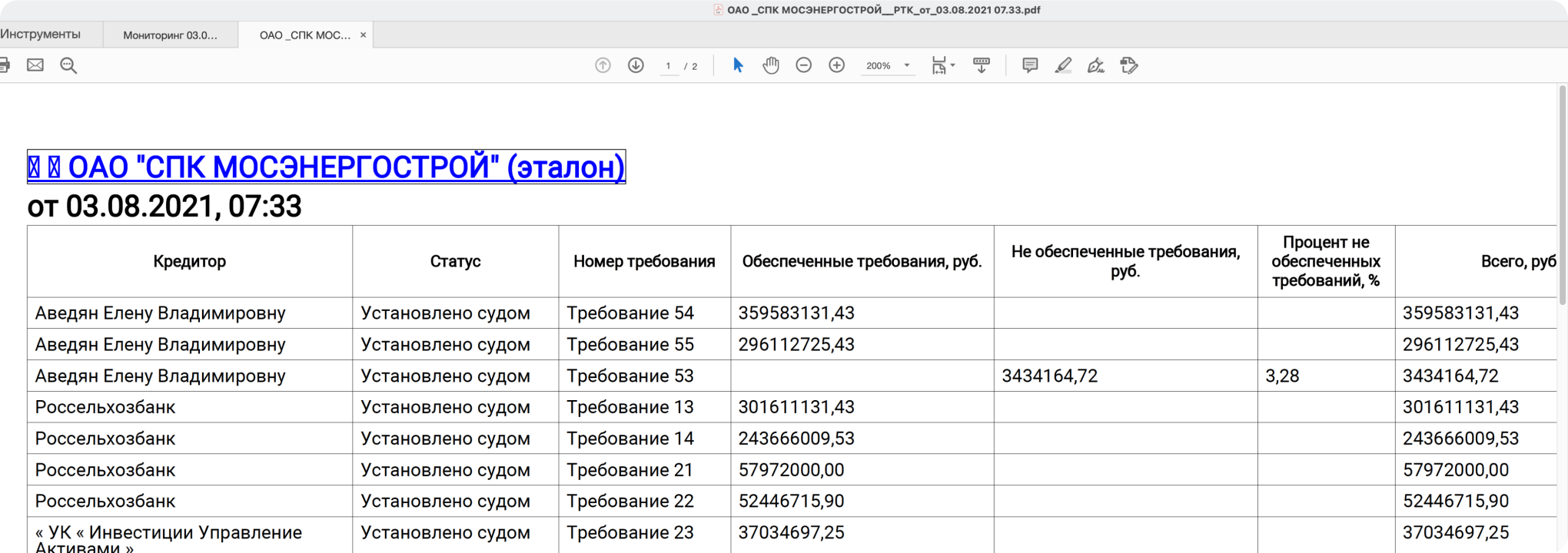Print the document with the printer icon
The image size is (1568, 553).
[4, 65]
